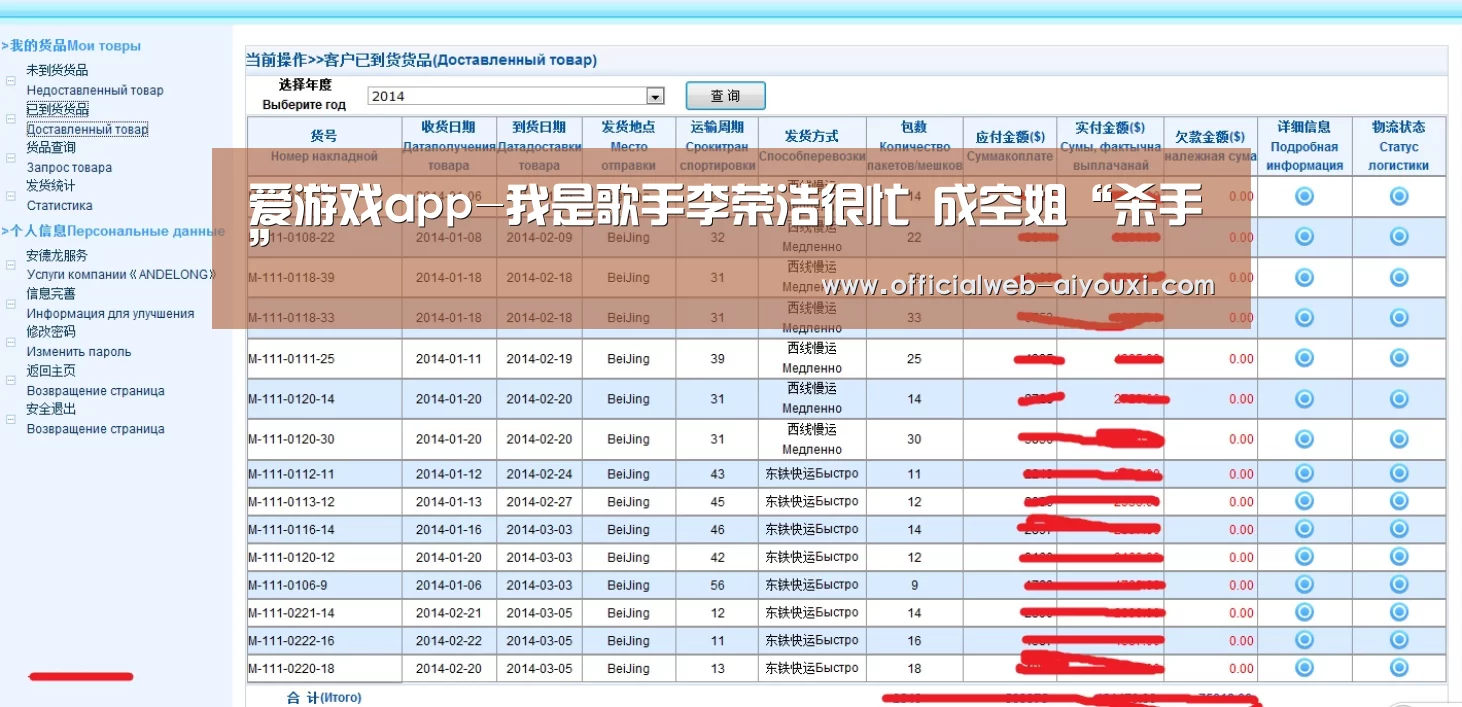Go to 返回主页 return home link
1462x707 pixels.
[95, 380]
